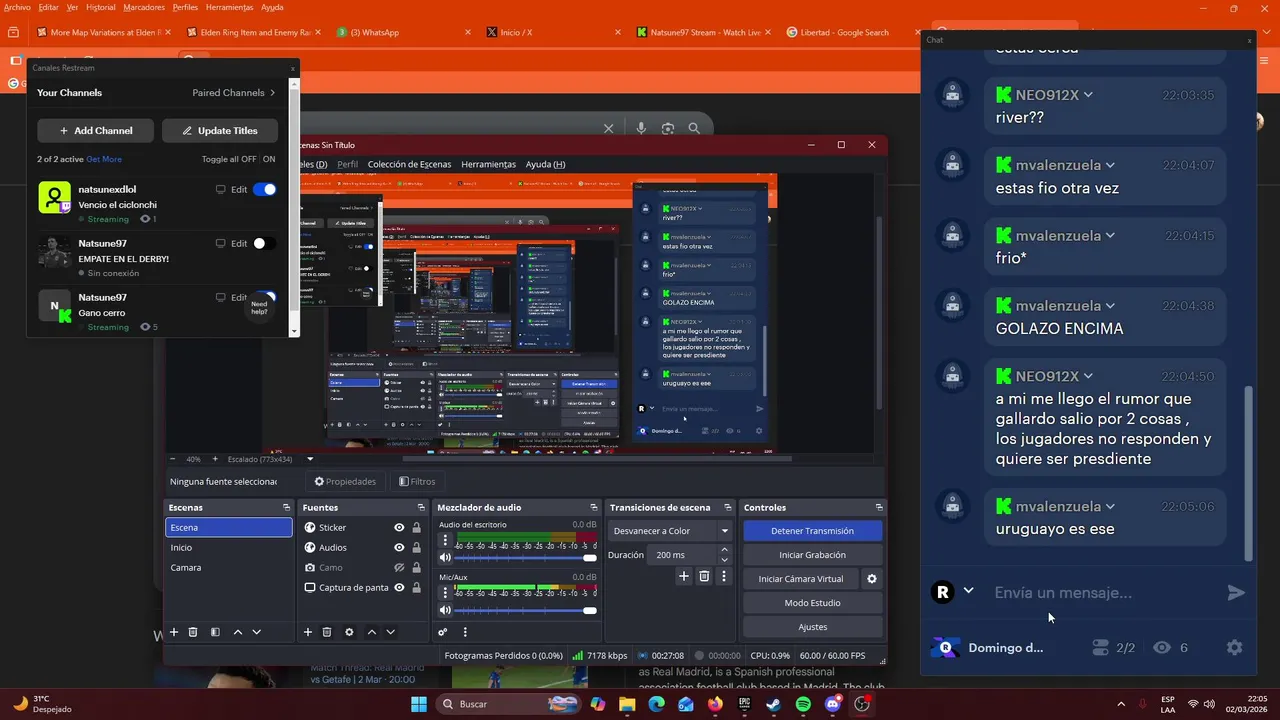Open the Windows Start menu
This screenshot has height=720, width=1280.
(419, 704)
